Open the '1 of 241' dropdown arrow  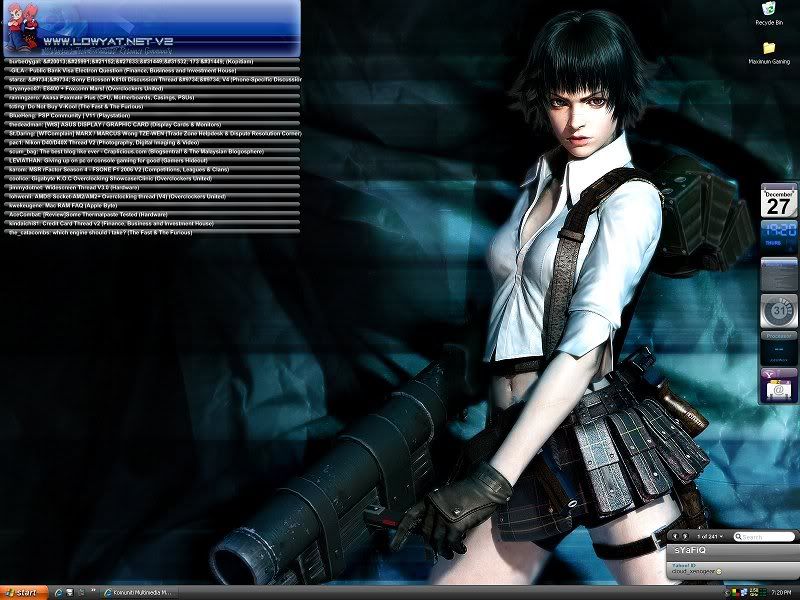tap(721, 535)
